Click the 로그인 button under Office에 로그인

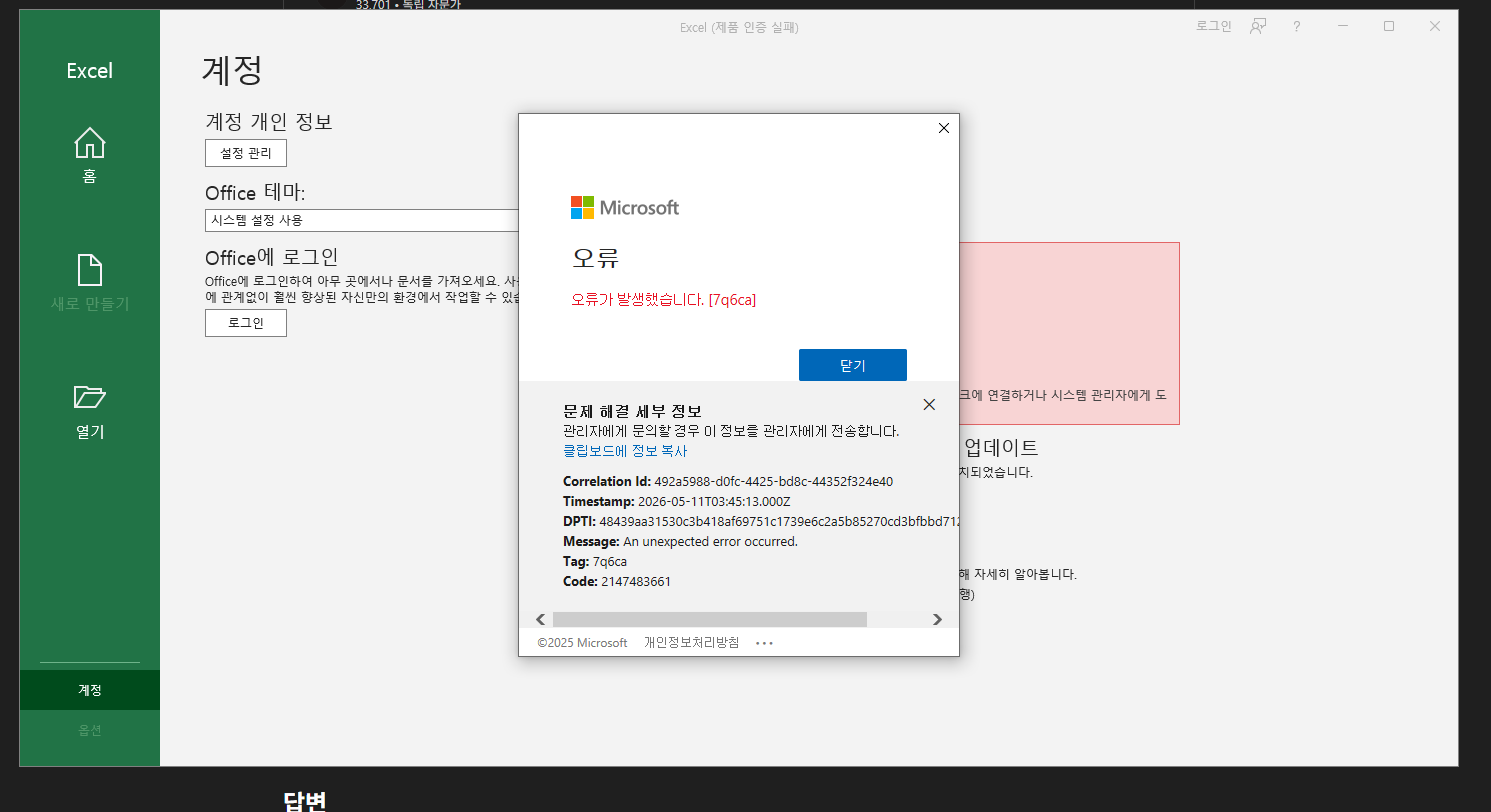(246, 323)
